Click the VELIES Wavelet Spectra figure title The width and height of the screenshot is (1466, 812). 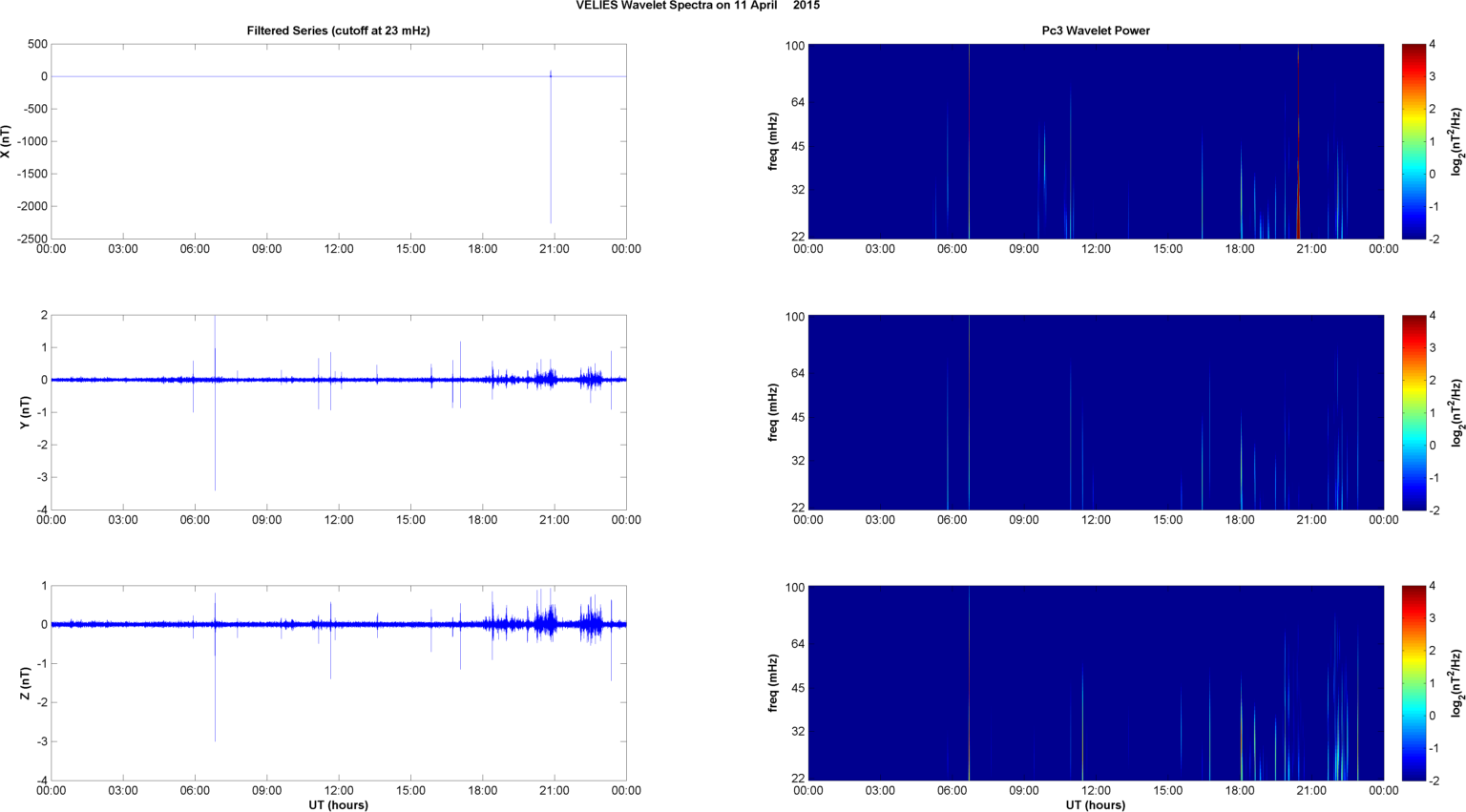click(x=698, y=6)
